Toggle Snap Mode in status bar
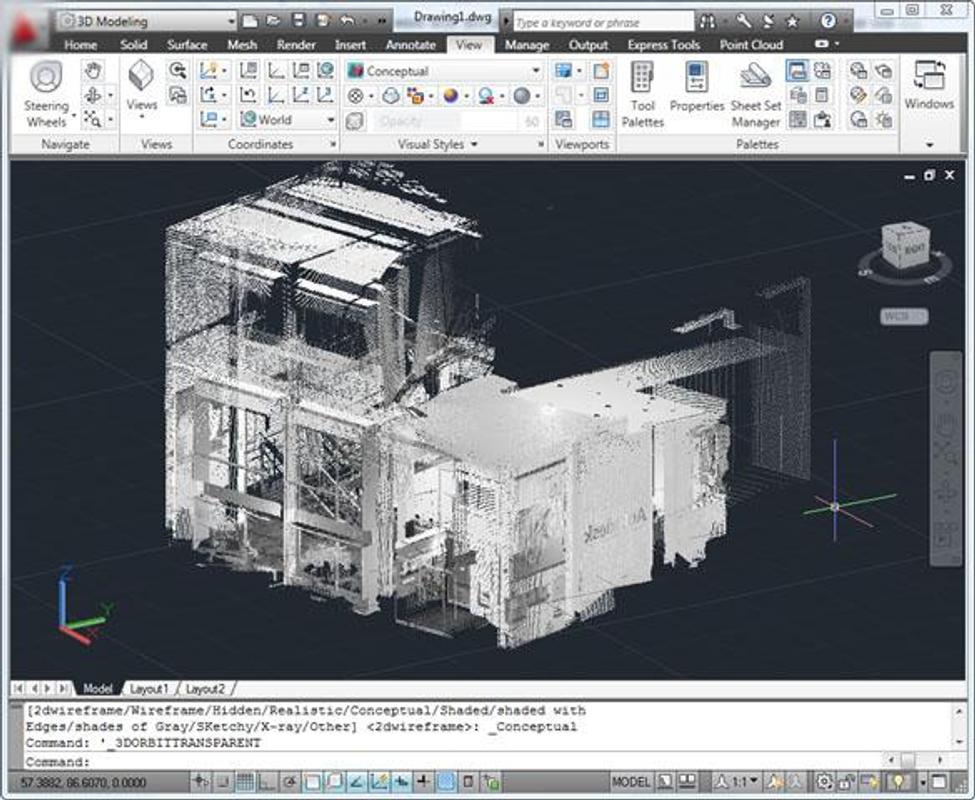This screenshot has width=975, height=800. click(224, 781)
